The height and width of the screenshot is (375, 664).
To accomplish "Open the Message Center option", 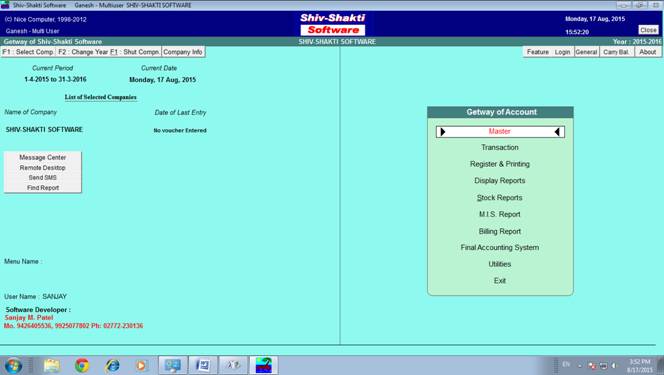I will pyautogui.click(x=43, y=157).
